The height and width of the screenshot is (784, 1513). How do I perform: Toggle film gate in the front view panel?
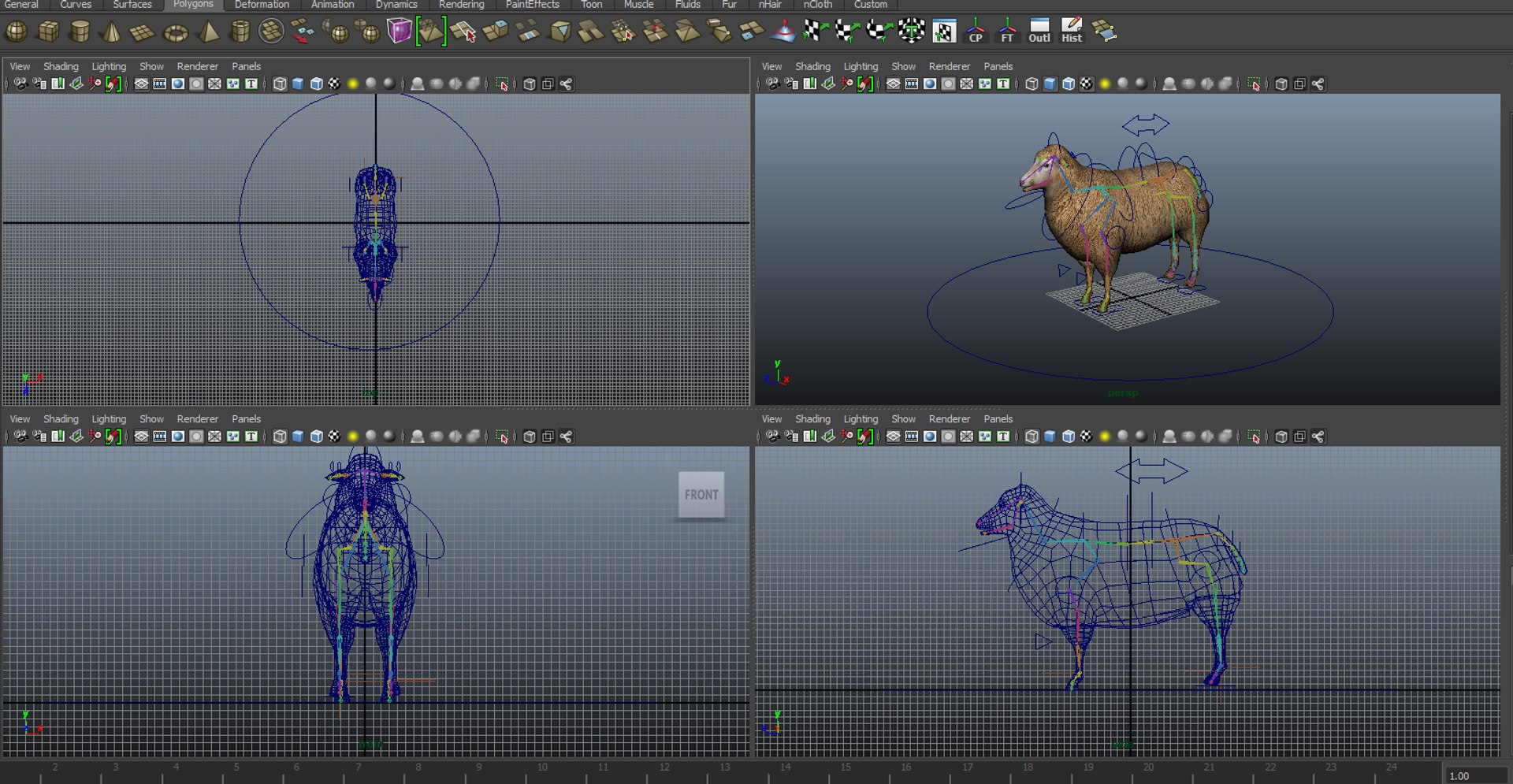[x=160, y=437]
